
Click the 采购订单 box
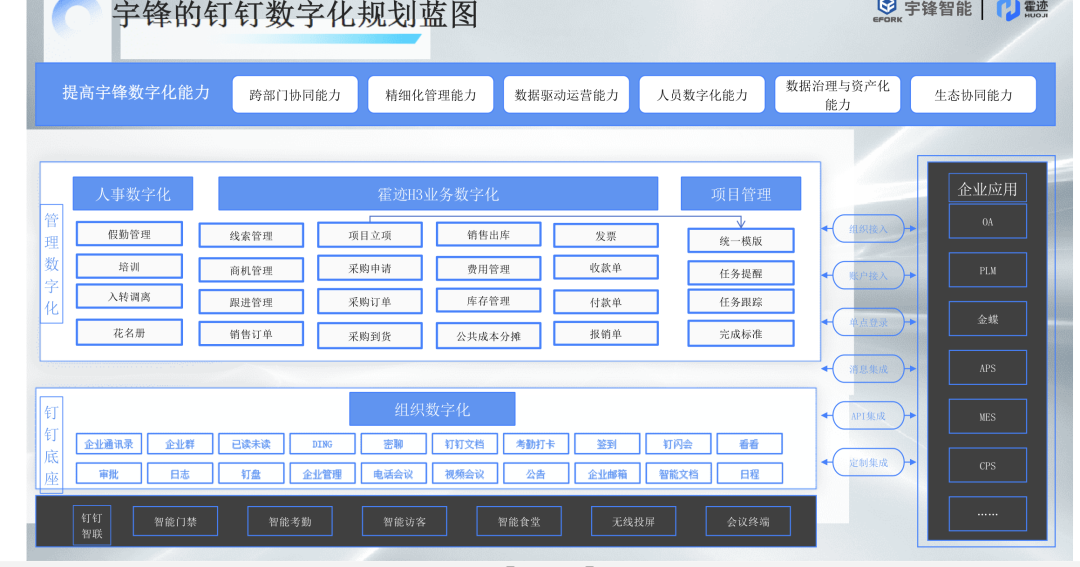[x=370, y=302]
